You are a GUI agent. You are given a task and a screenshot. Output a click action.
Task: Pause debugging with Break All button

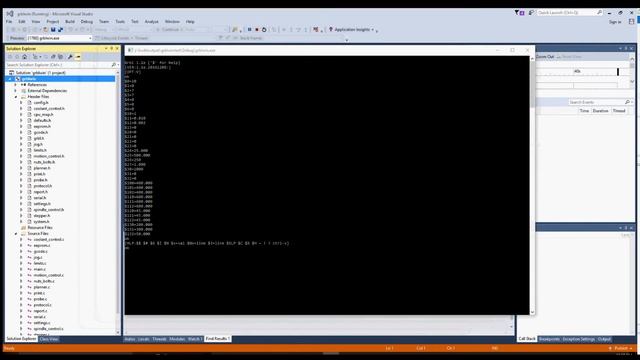[250, 30]
